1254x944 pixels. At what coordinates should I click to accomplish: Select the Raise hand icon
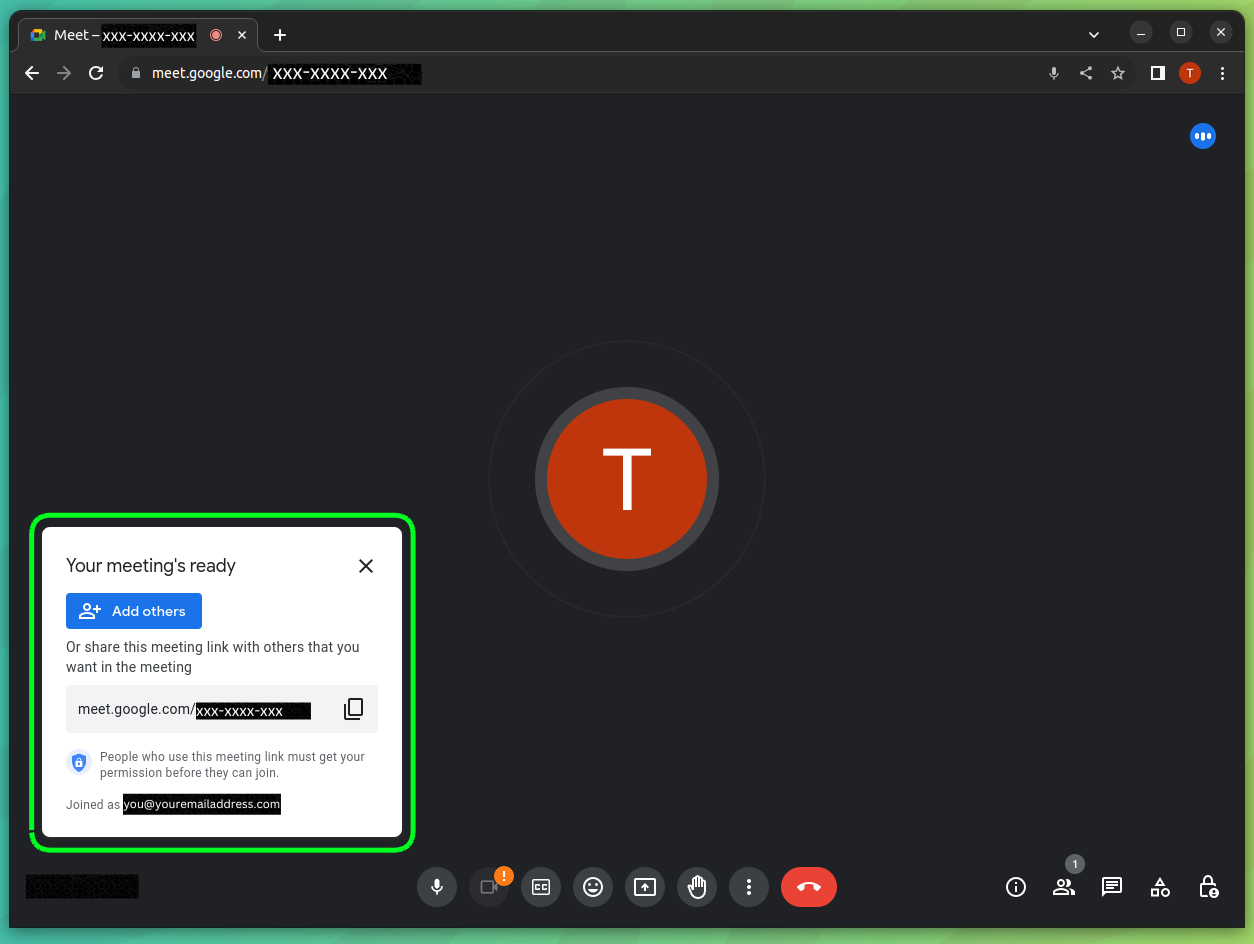(x=696, y=887)
